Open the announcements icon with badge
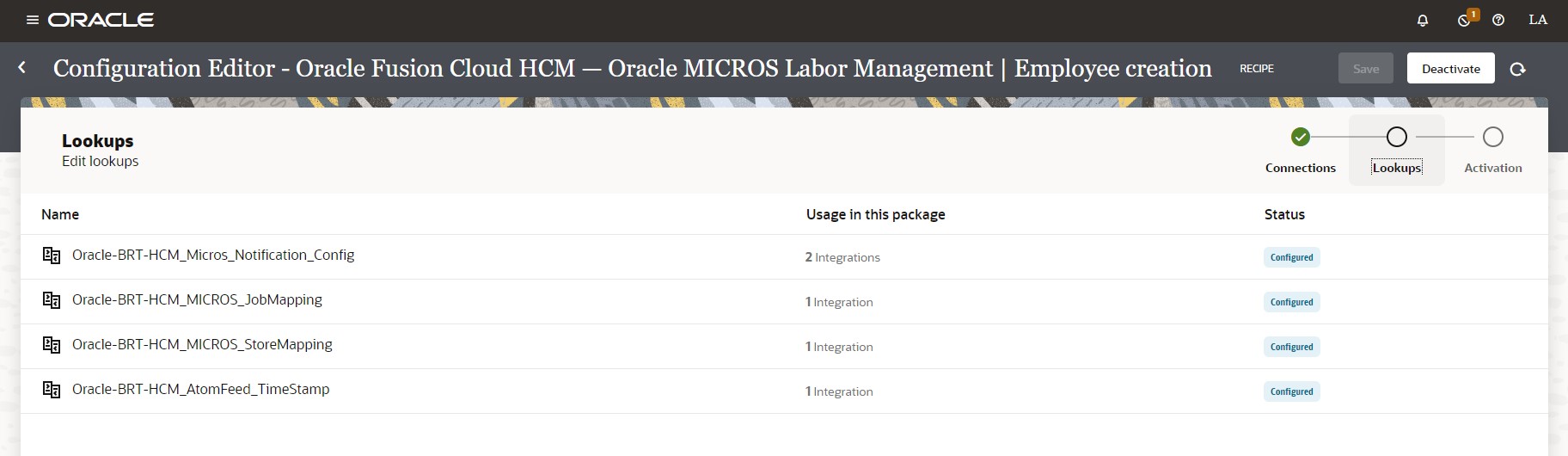Viewport: 1568px width, 456px height. tap(1466, 19)
